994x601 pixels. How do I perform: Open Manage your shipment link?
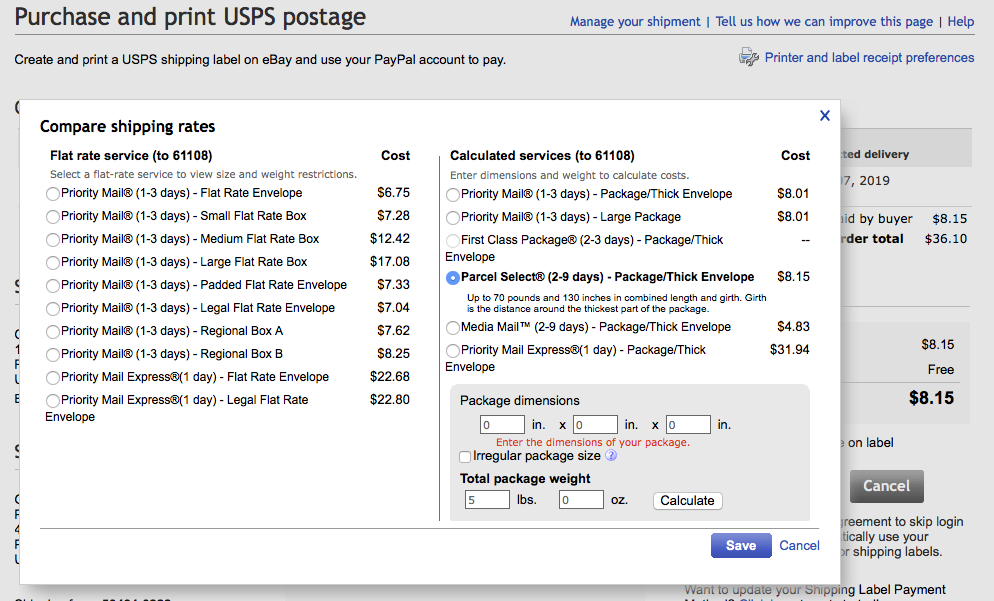coord(635,22)
